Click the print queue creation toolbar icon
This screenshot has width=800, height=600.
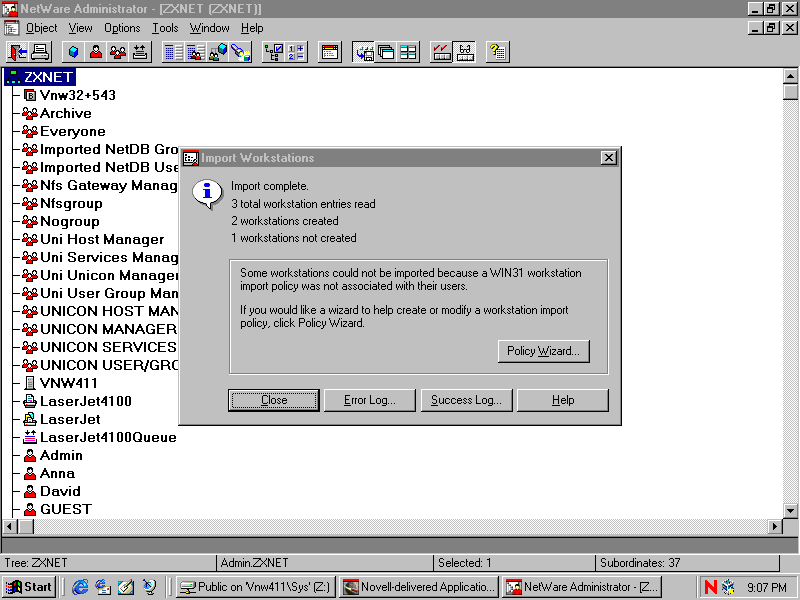coord(140,52)
